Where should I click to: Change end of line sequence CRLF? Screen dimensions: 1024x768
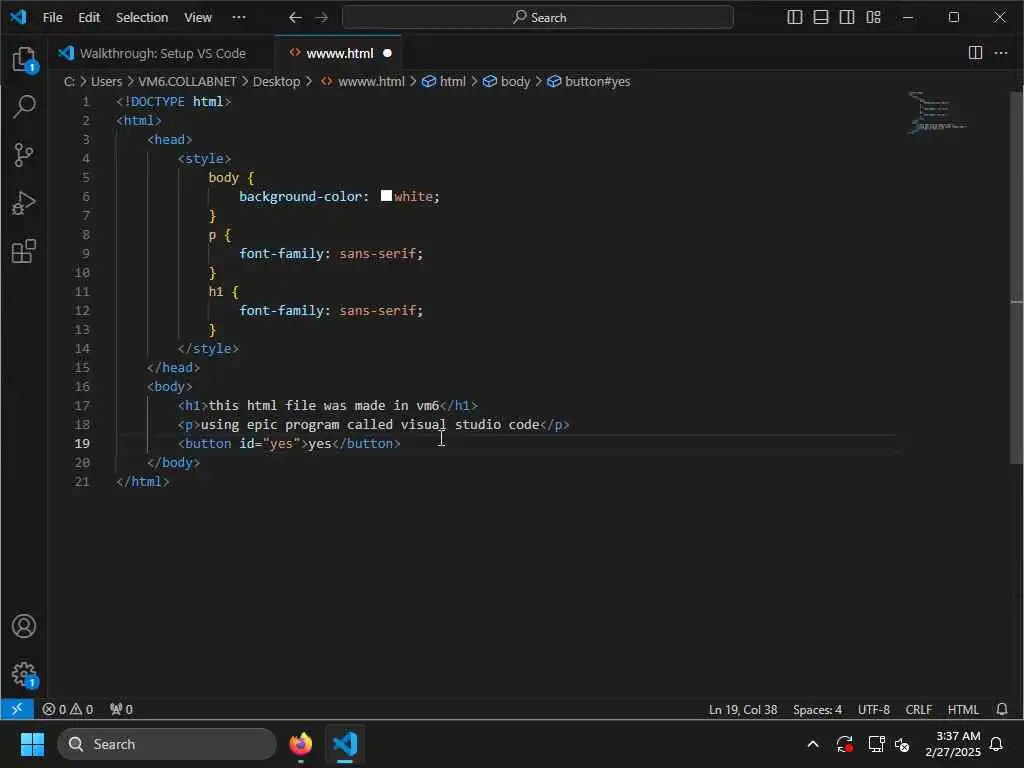click(x=918, y=709)
